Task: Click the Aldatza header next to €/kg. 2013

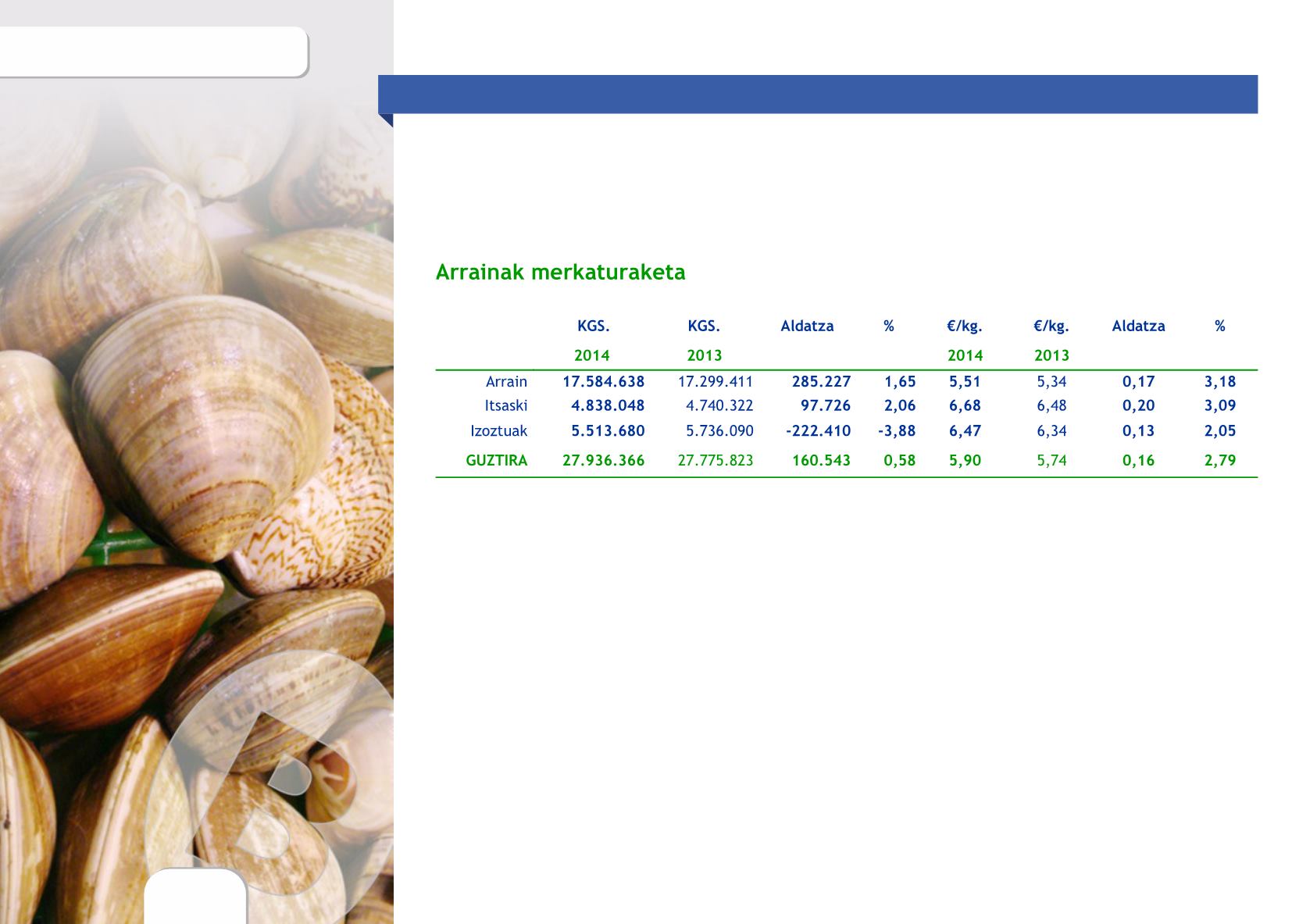Action: coord(1138,326)
